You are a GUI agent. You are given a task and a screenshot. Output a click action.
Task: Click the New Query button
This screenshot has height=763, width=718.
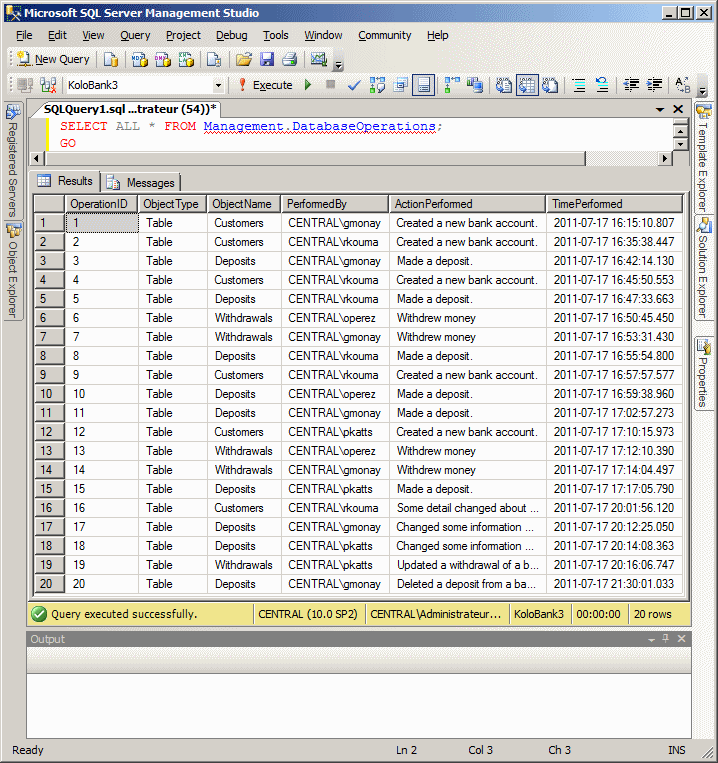[x=53, y=59]
